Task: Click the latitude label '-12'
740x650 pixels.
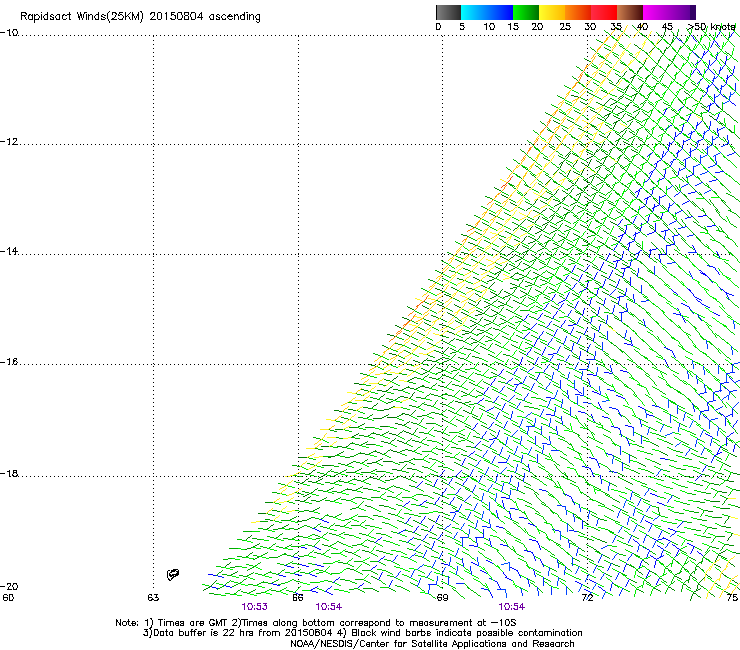Action: tap(9, 142)
